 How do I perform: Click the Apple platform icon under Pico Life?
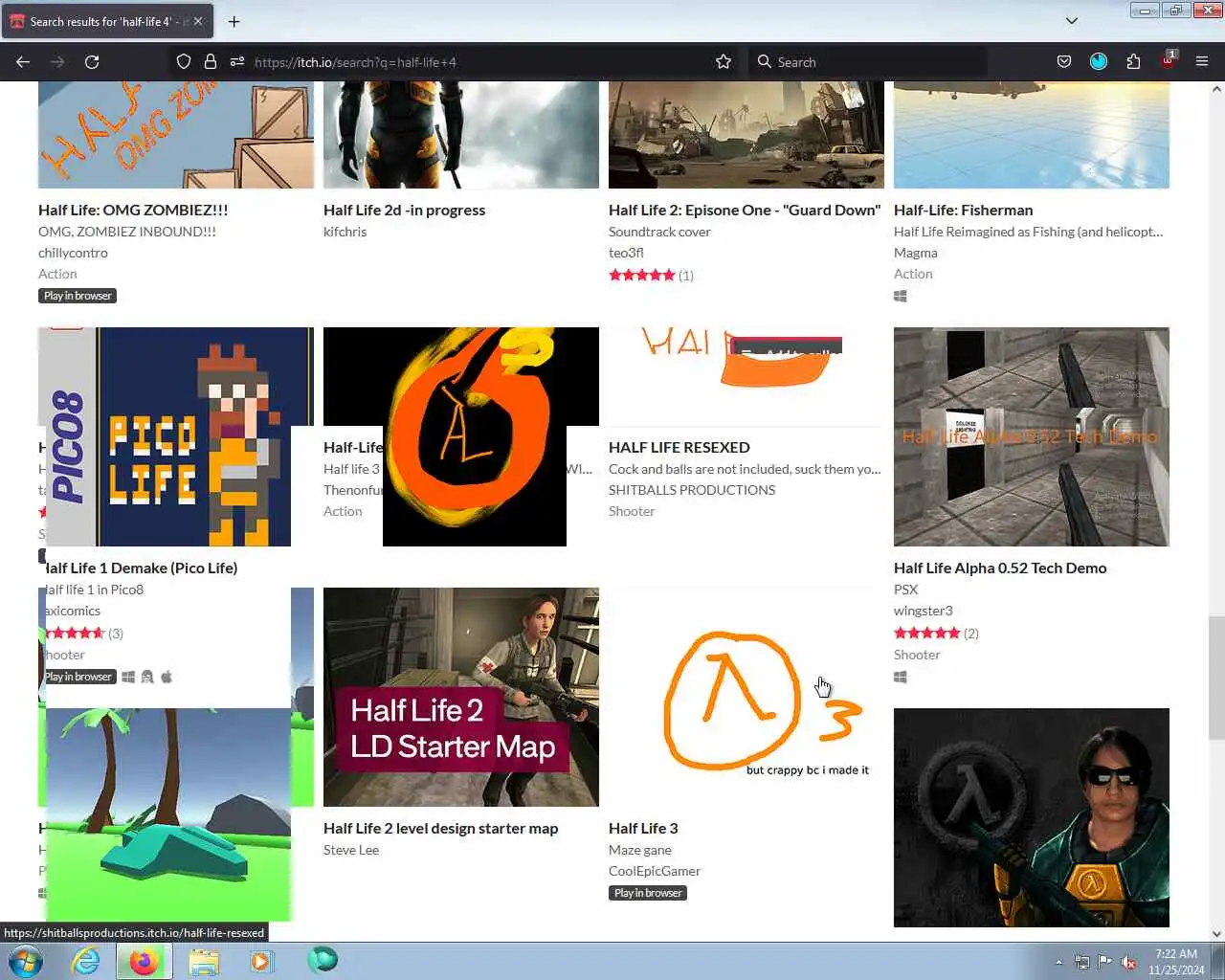(x=167, y=677)
